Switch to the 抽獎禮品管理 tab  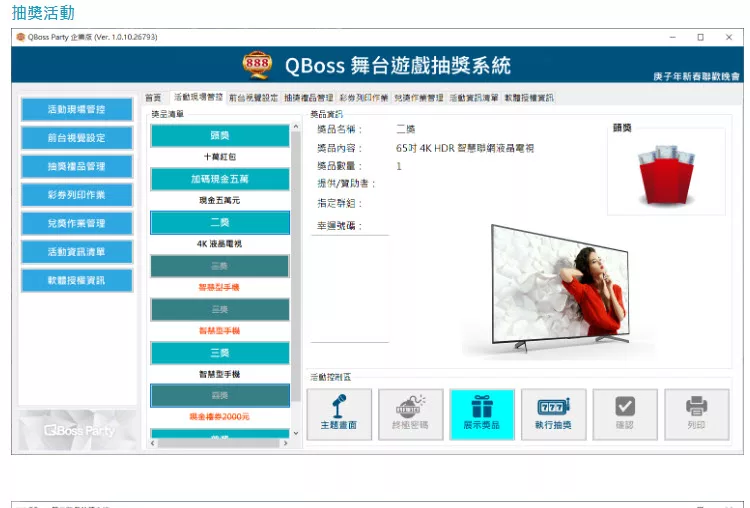tap(309, 98)
